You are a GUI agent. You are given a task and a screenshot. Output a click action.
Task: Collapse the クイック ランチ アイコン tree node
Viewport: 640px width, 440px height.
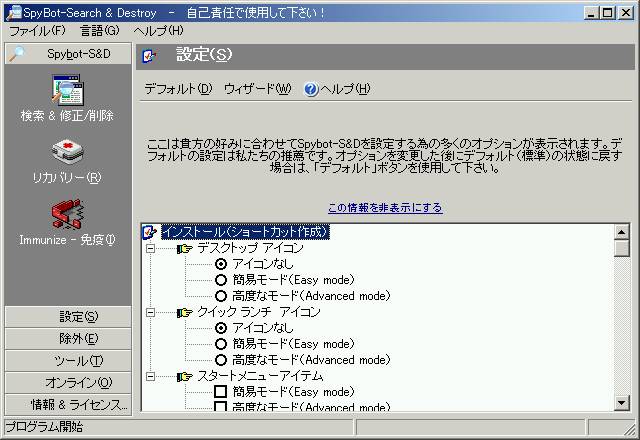(151, 312)
